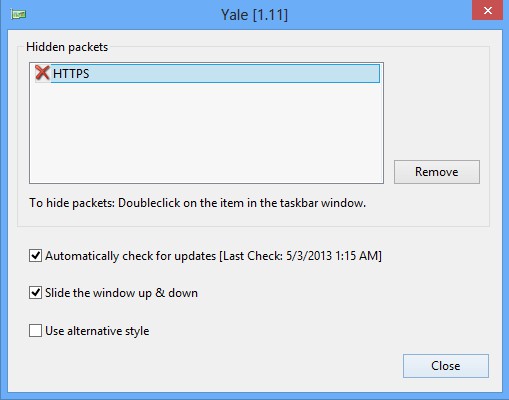Select the HTTPS entry in hidden packets list
Viewport: 509px width, 400px height.
pos(207,73)
